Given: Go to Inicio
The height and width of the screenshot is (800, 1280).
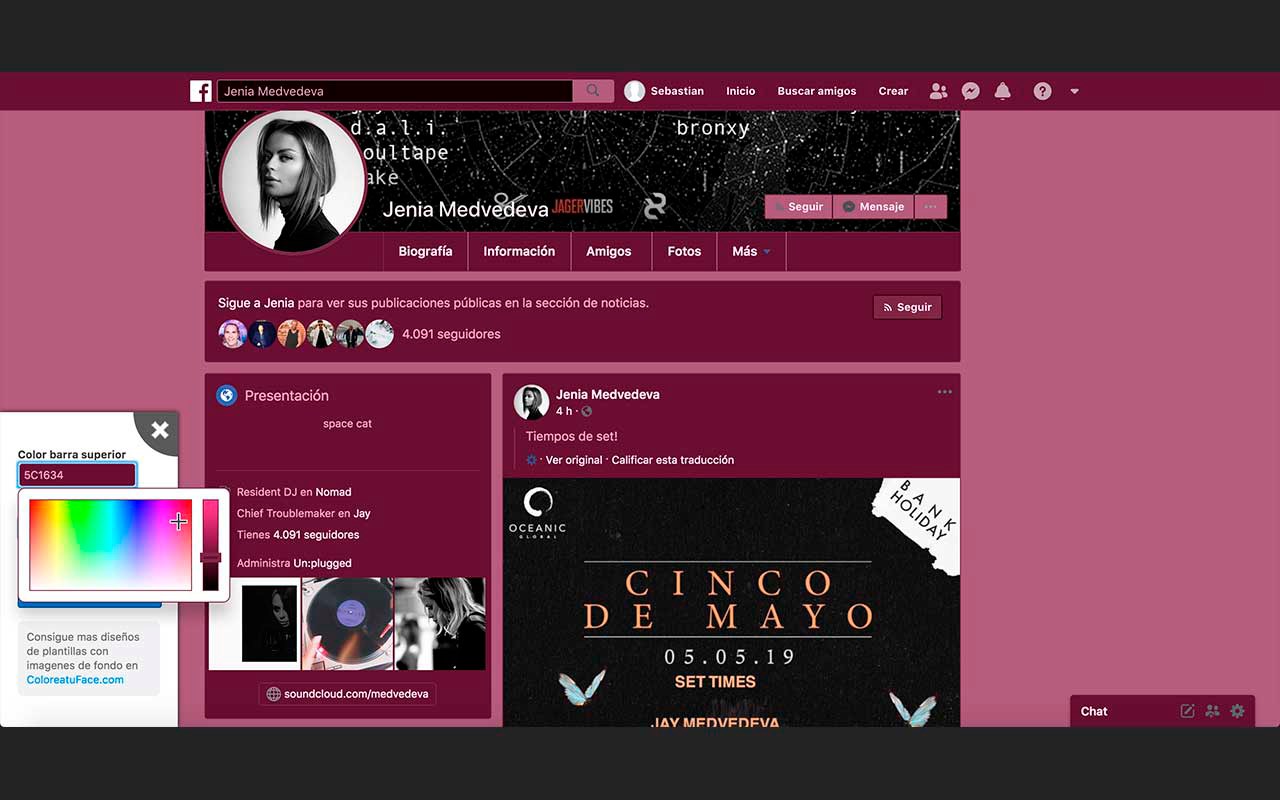Looking at the screenshot, I should (740, 91).
